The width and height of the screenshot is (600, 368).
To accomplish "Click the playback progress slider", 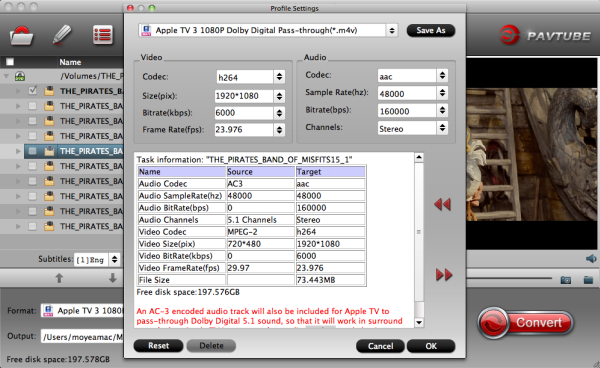I will coord(509,278).
